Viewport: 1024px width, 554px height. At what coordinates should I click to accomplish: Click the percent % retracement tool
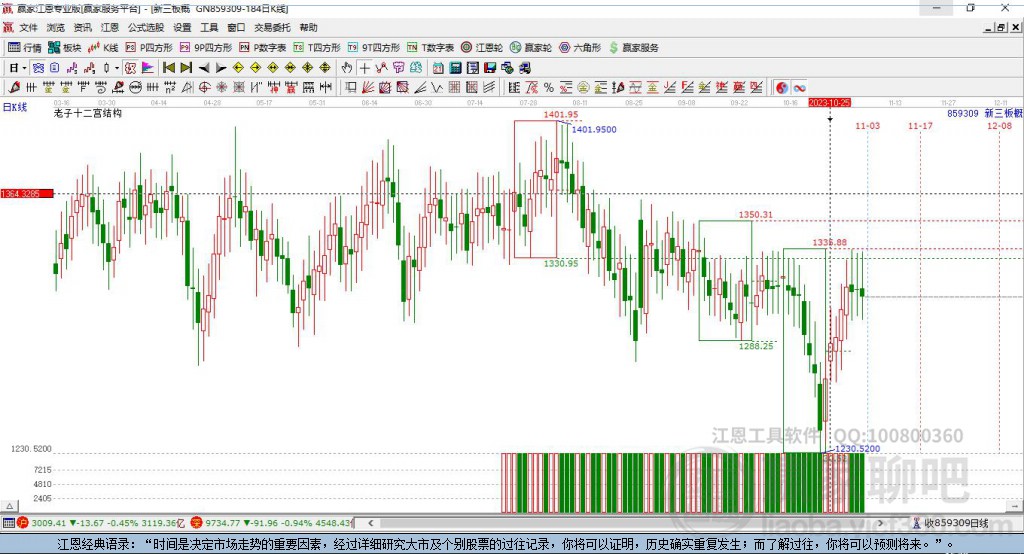pyautogui.click(x=549, y=88)
